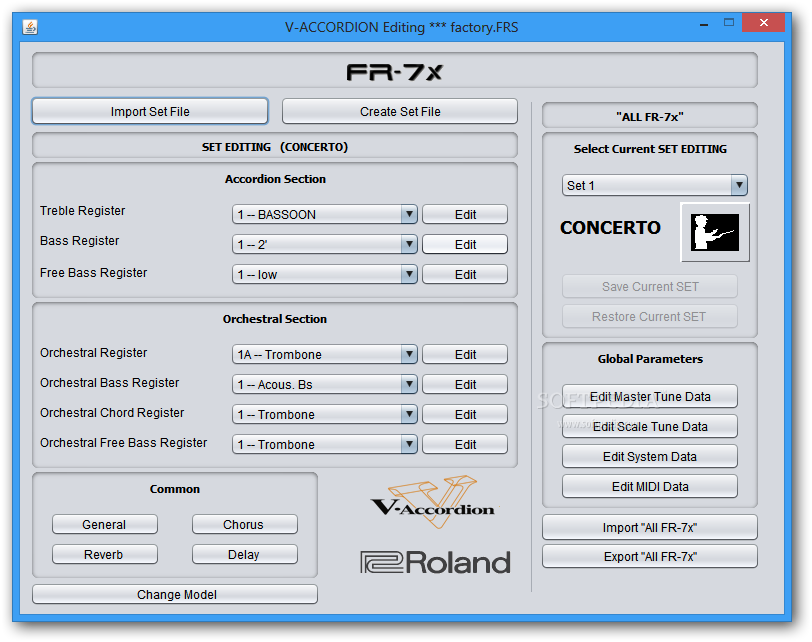Viewport: 812px width, 642px height.
Task: Click the SET EDITING (CONCERTO) header
Action: tap(274, 146)
